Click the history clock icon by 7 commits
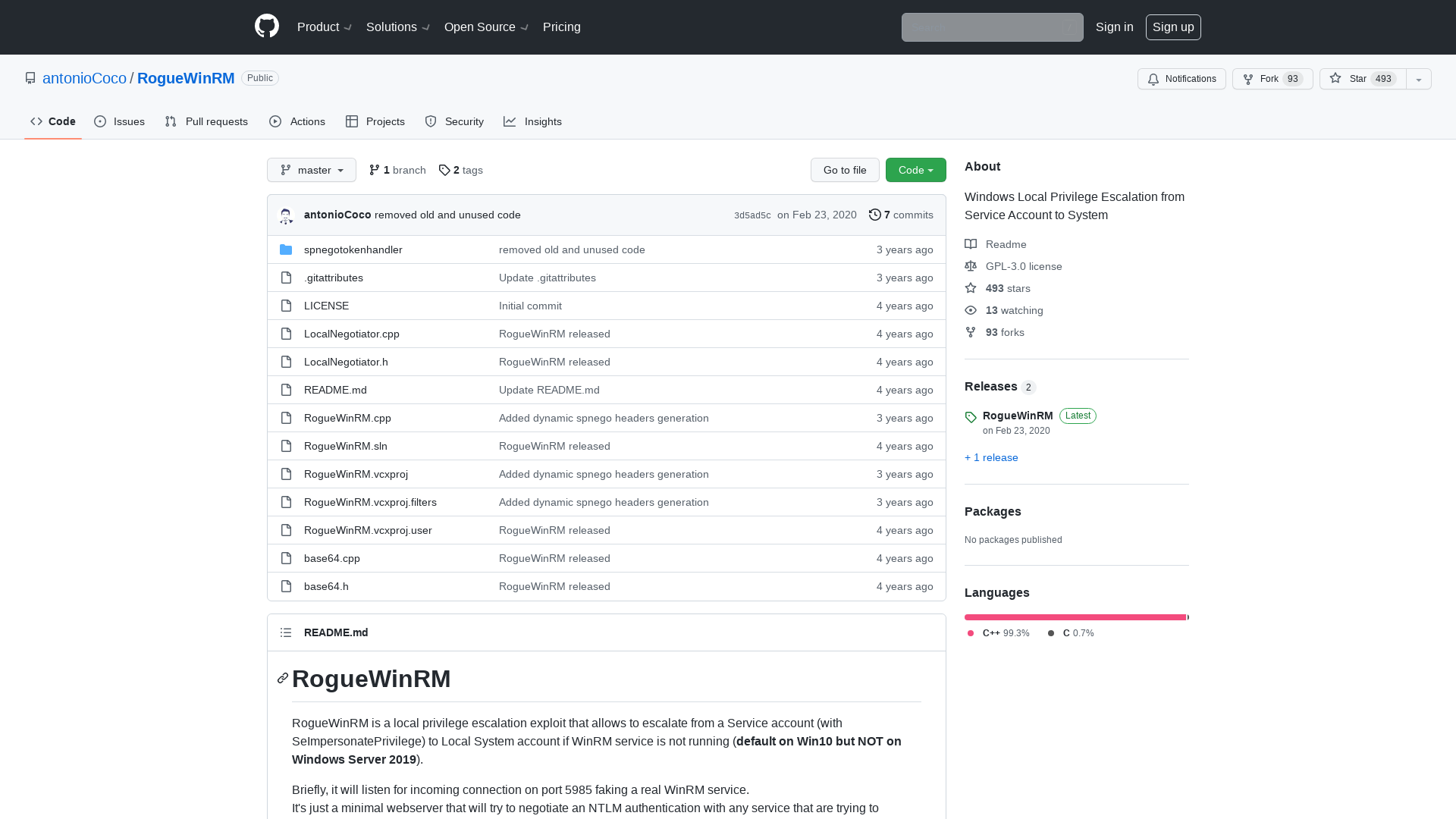 874,215
